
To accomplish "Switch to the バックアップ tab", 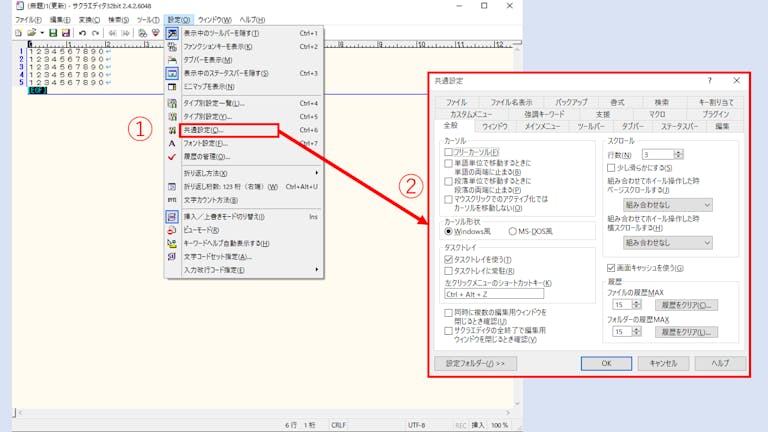I will (571, 102).
